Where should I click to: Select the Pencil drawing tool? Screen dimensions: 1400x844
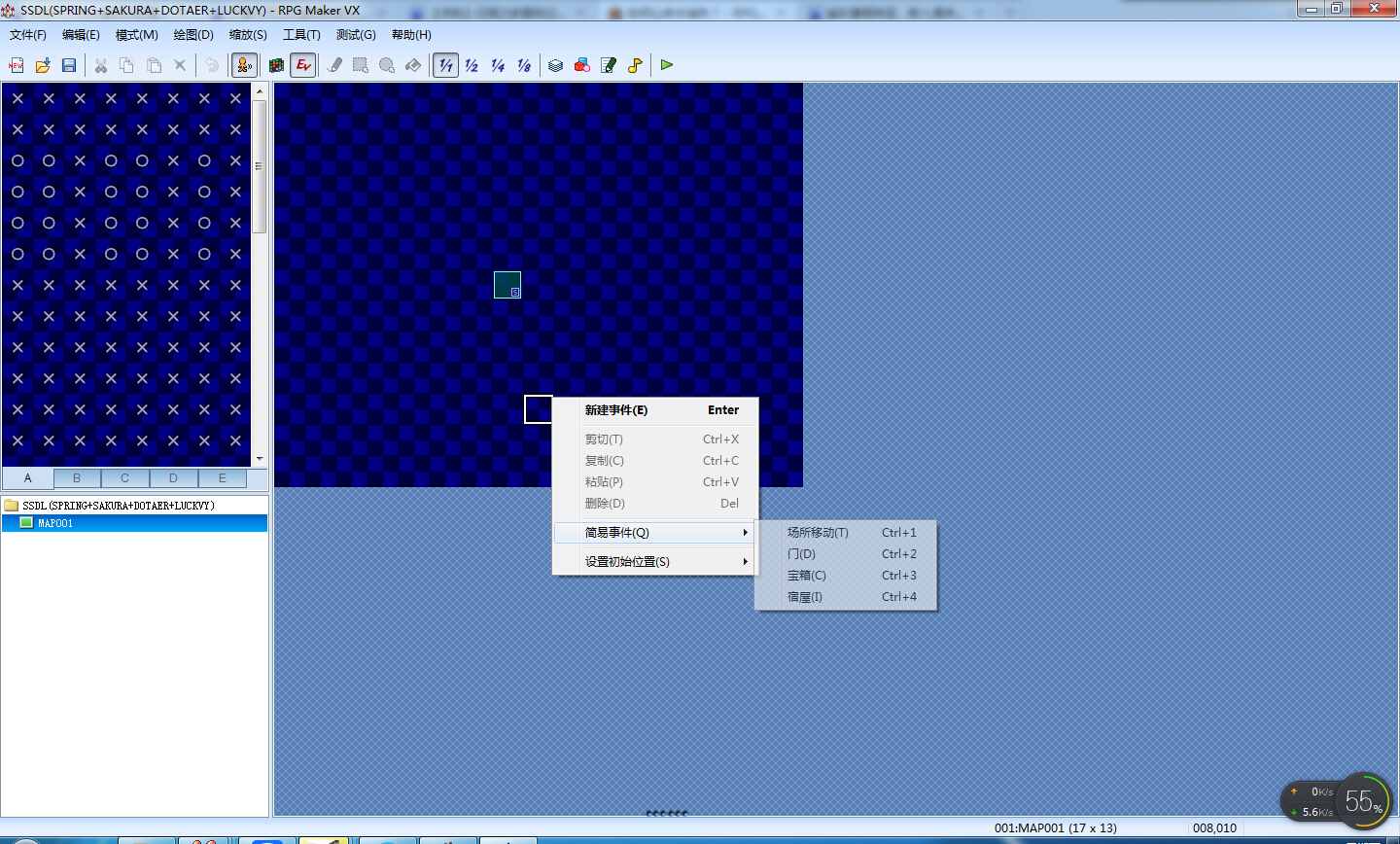pos(334,65)
